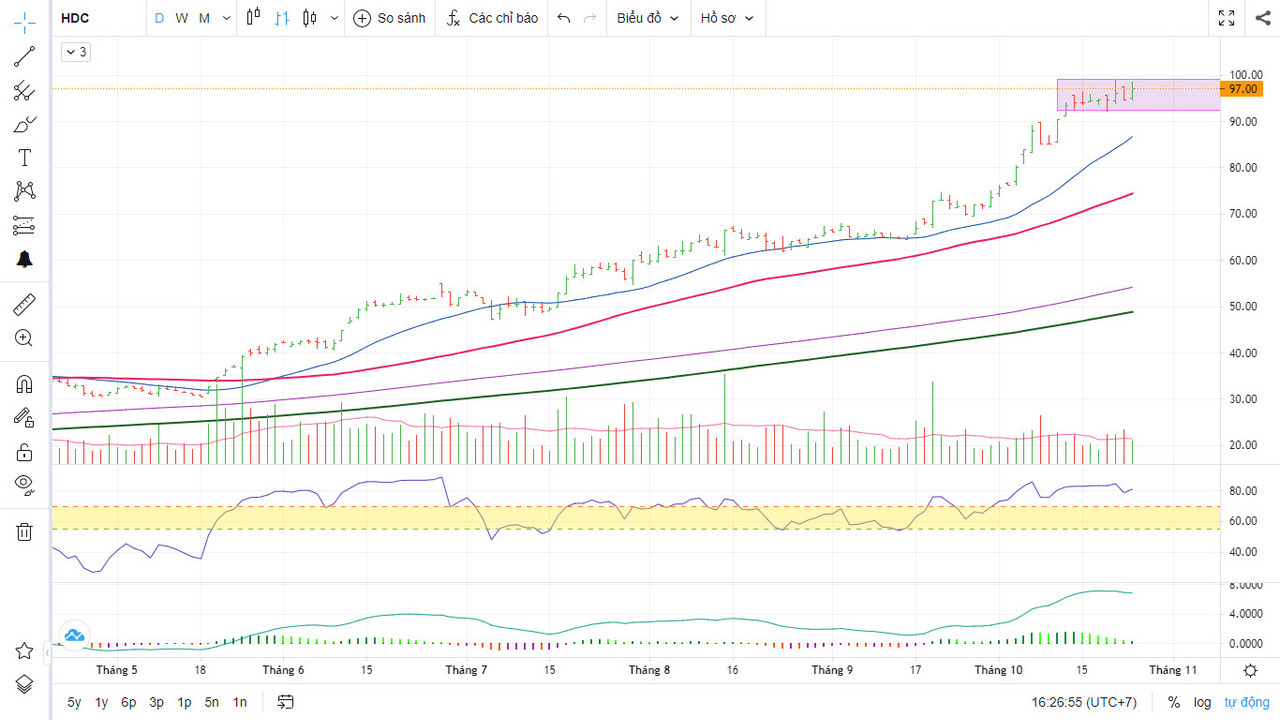Screen dimensions: 1280x720
Task: Select the trend line drawing tool
Action: [24, 57]
